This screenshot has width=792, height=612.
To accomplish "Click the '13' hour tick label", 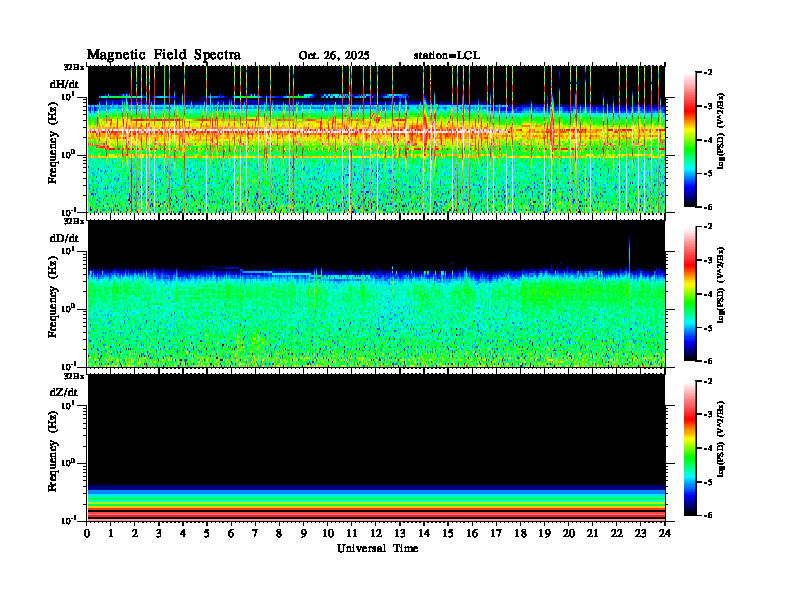I will (400, 533).
